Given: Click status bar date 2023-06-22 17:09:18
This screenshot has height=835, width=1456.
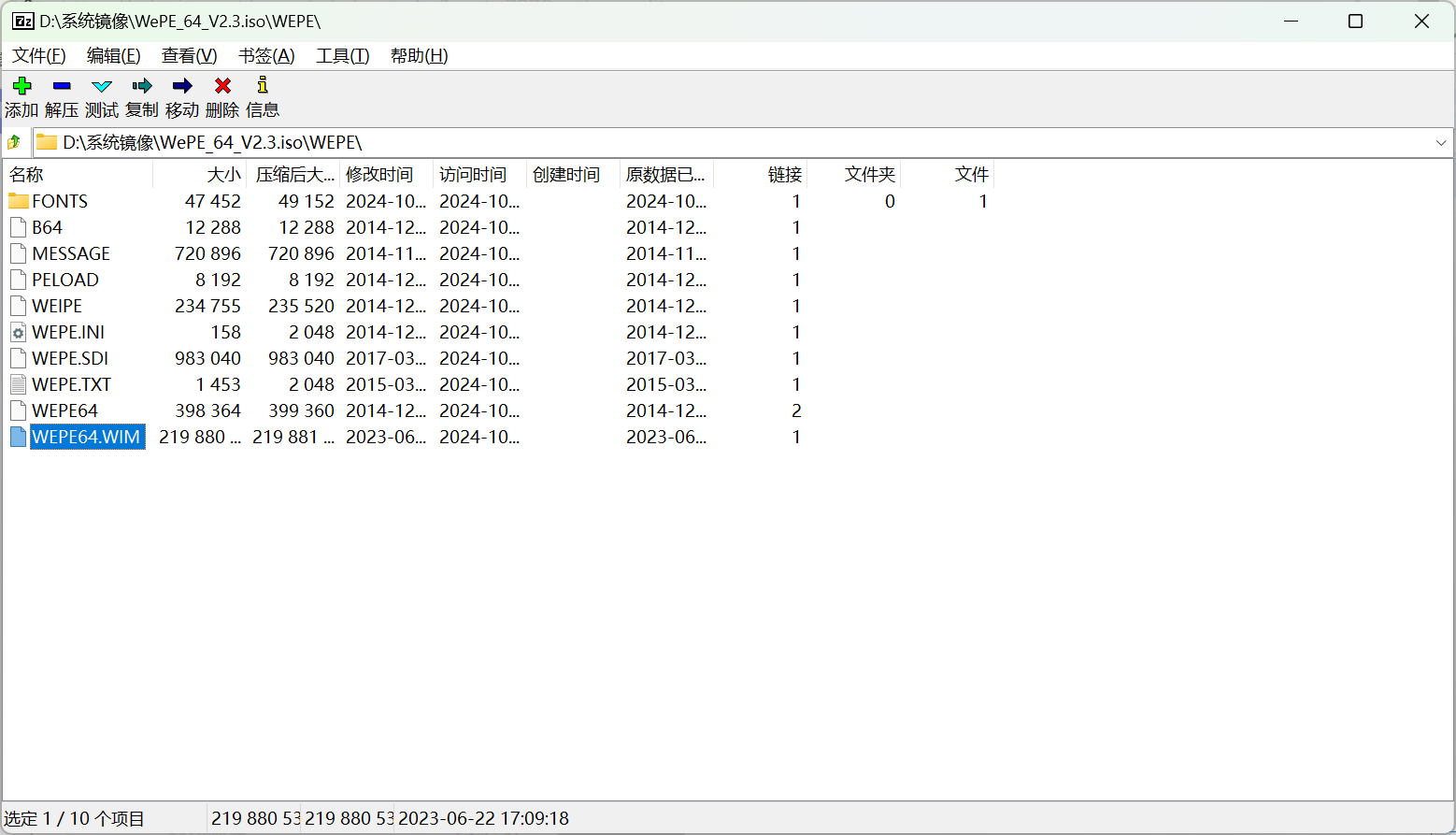Looking at the screenshot, I should [483, 818].
